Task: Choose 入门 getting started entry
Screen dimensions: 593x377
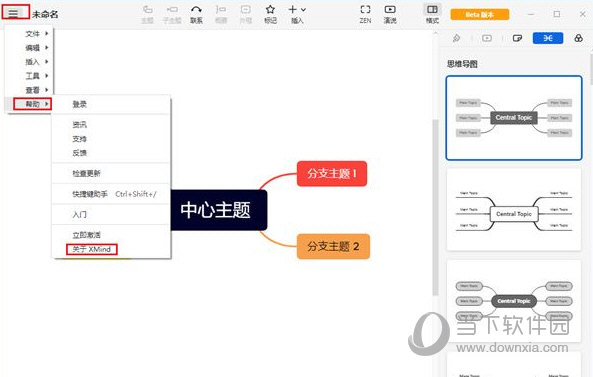Action: point(111,214)
